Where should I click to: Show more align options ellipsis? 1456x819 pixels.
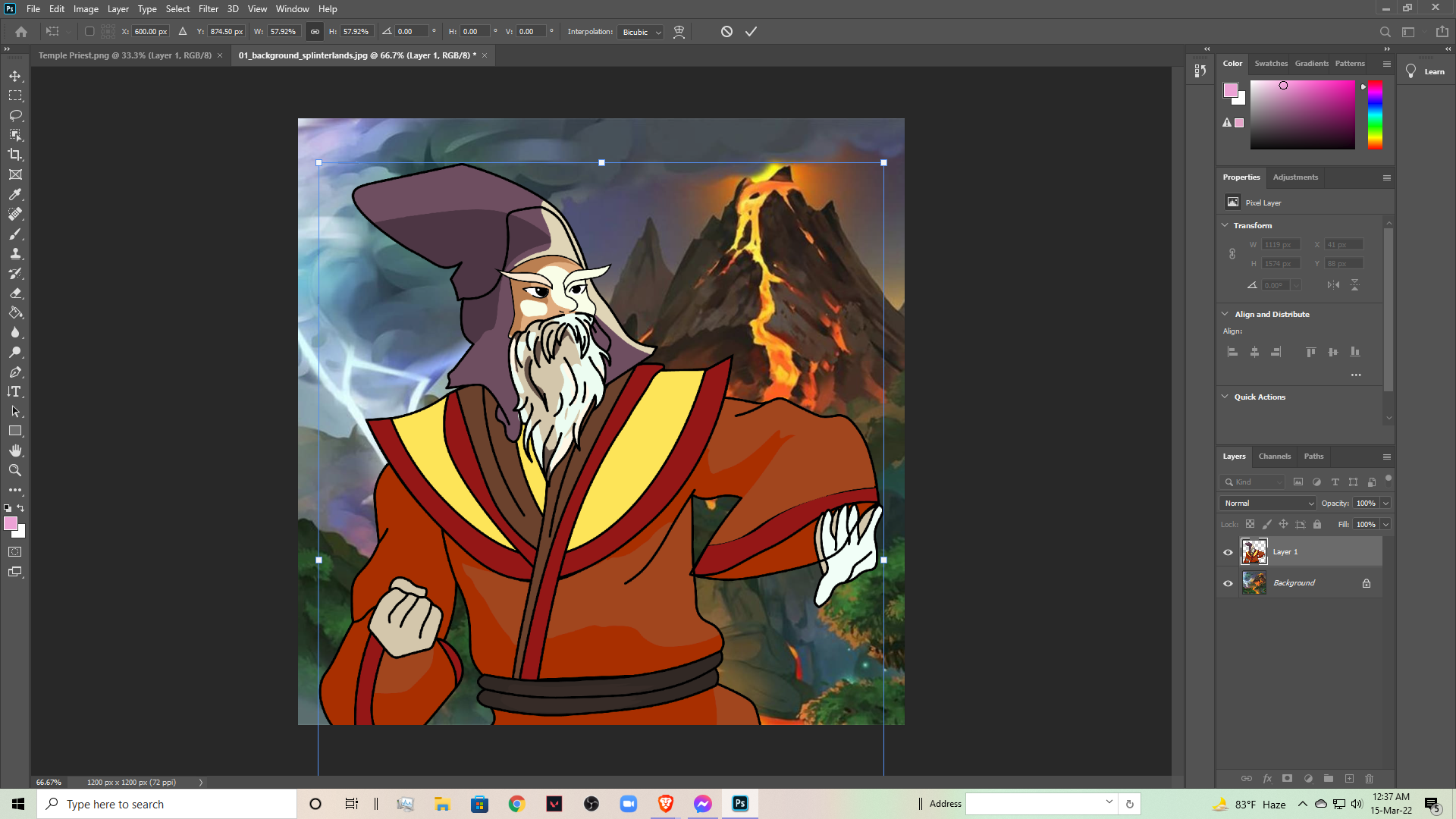(x=1356, y=375)
